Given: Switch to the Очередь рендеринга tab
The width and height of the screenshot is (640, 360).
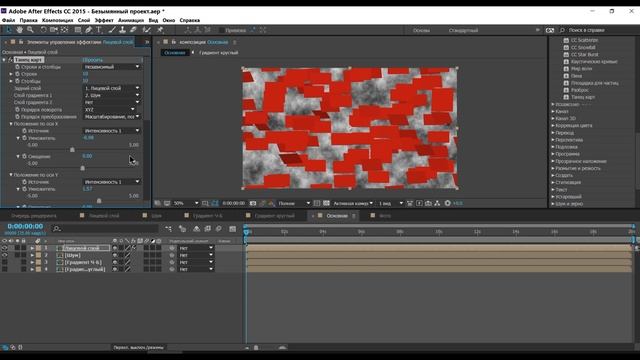Looking at the screenshot, I should point(34,216).
